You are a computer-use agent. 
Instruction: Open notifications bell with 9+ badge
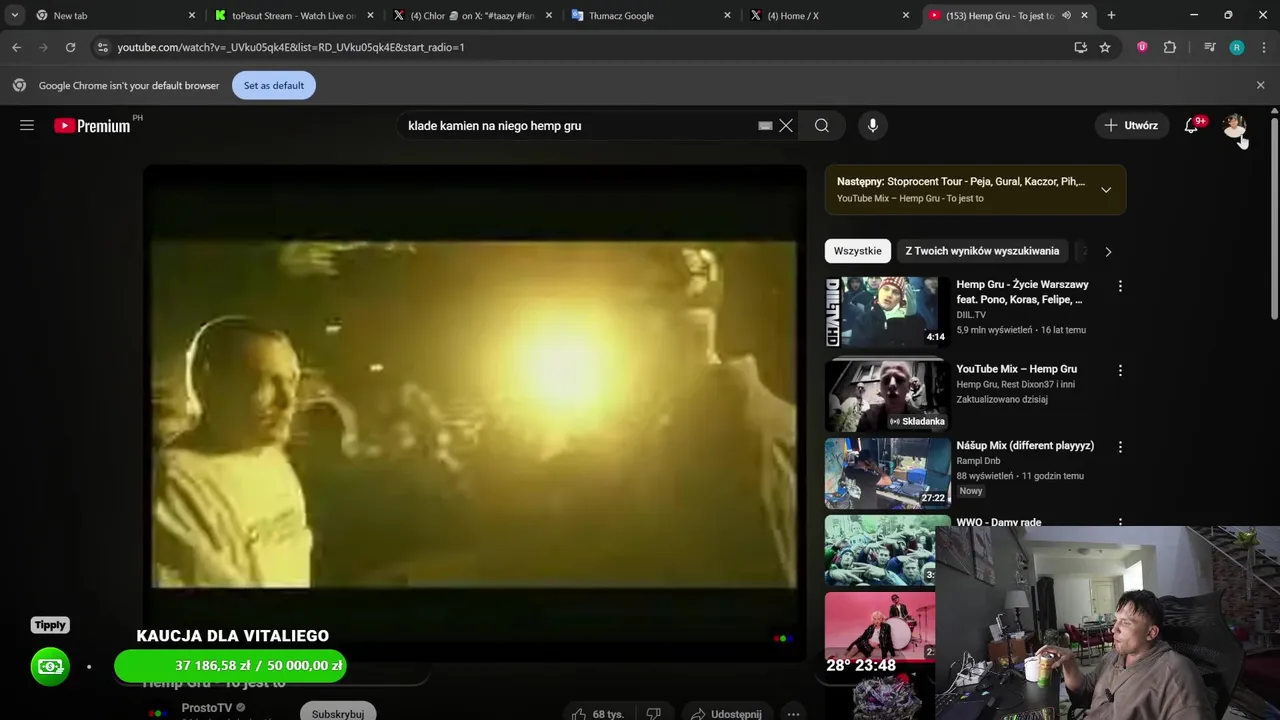point(1191,125)
